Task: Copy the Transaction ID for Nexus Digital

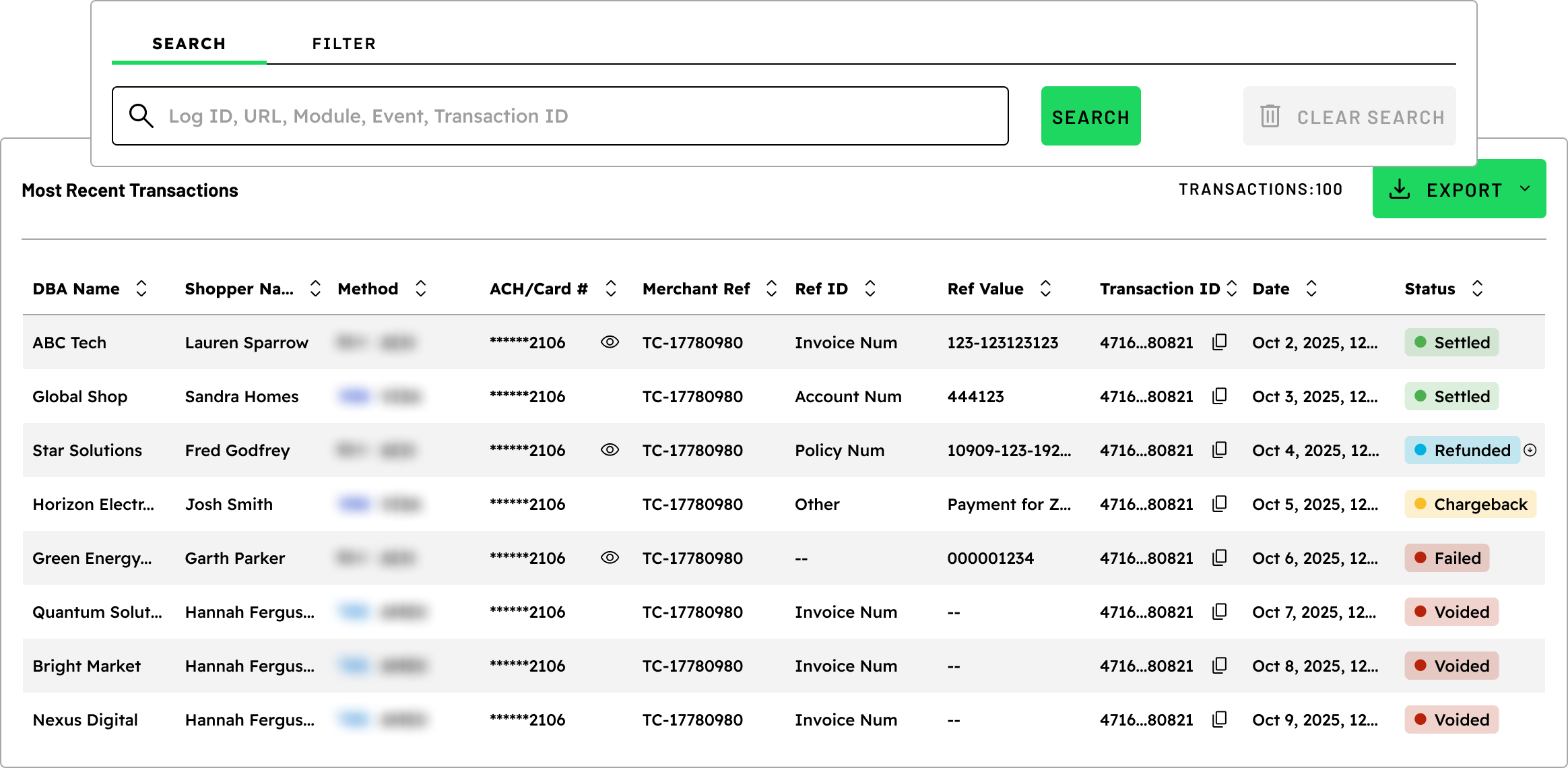Action: [x=1220, y=719]
